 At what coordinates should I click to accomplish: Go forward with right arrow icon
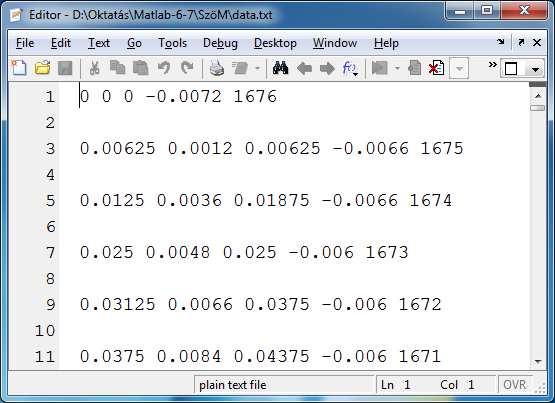[327, 68]
